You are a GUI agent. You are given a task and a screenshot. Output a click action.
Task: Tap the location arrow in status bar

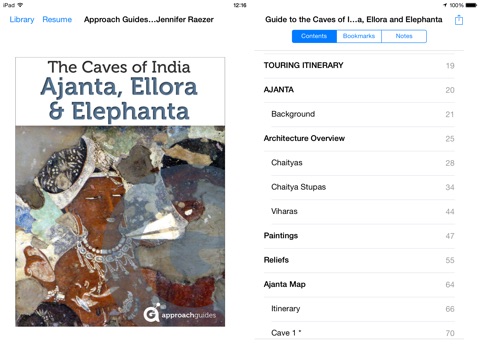(445, 5)
